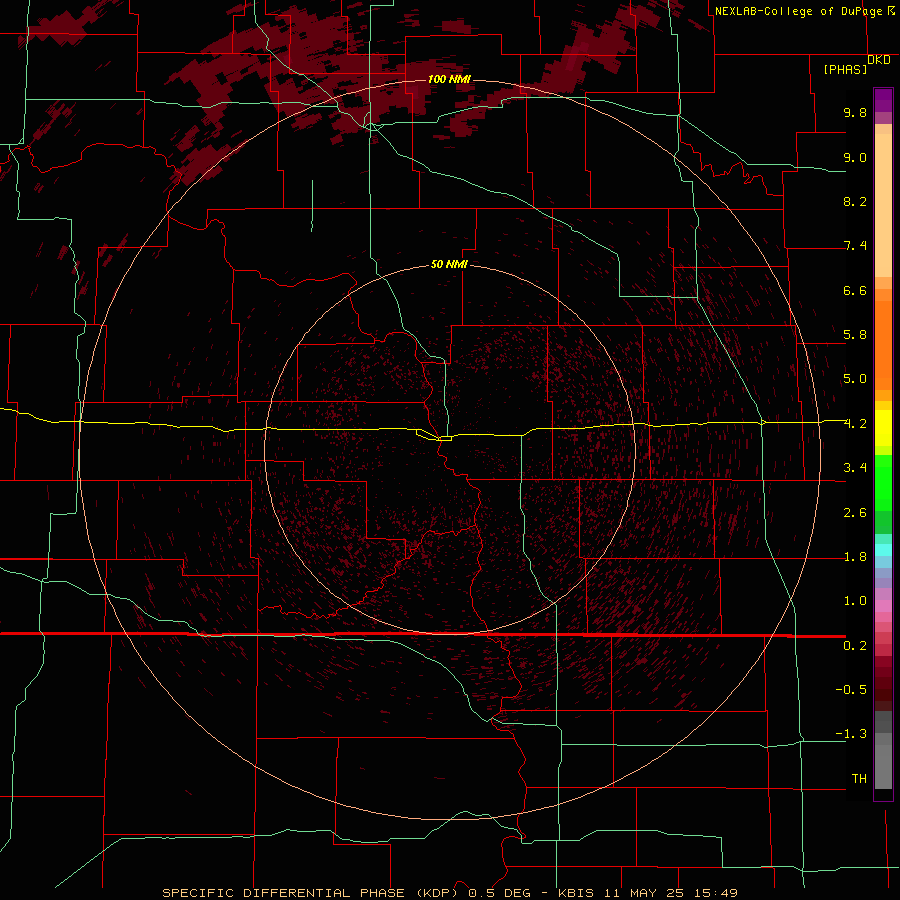Click the peach segment of the color bar

click(x=883, y=205)
